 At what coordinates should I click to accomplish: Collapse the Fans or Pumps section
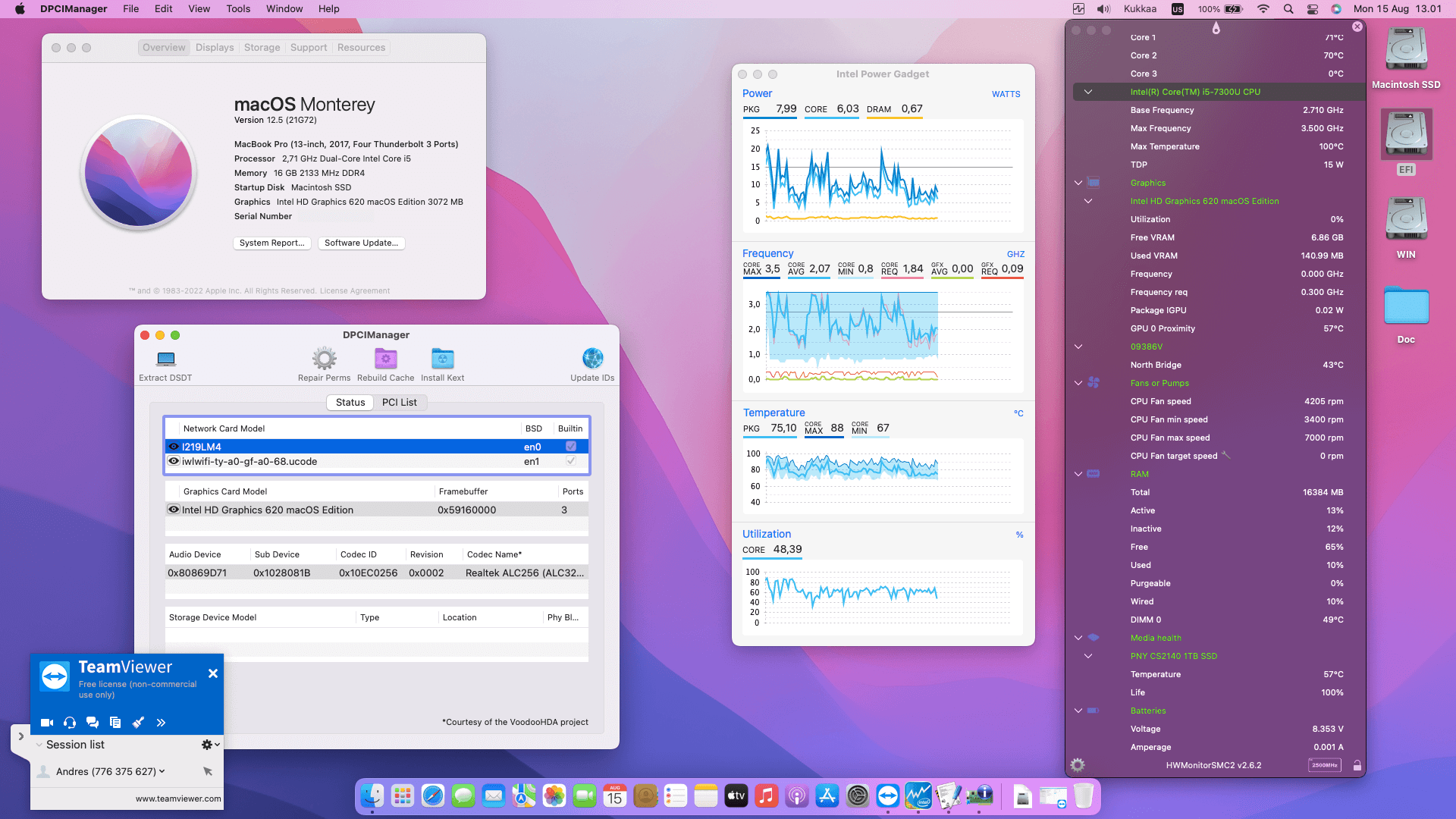[x=1078, y=383]
